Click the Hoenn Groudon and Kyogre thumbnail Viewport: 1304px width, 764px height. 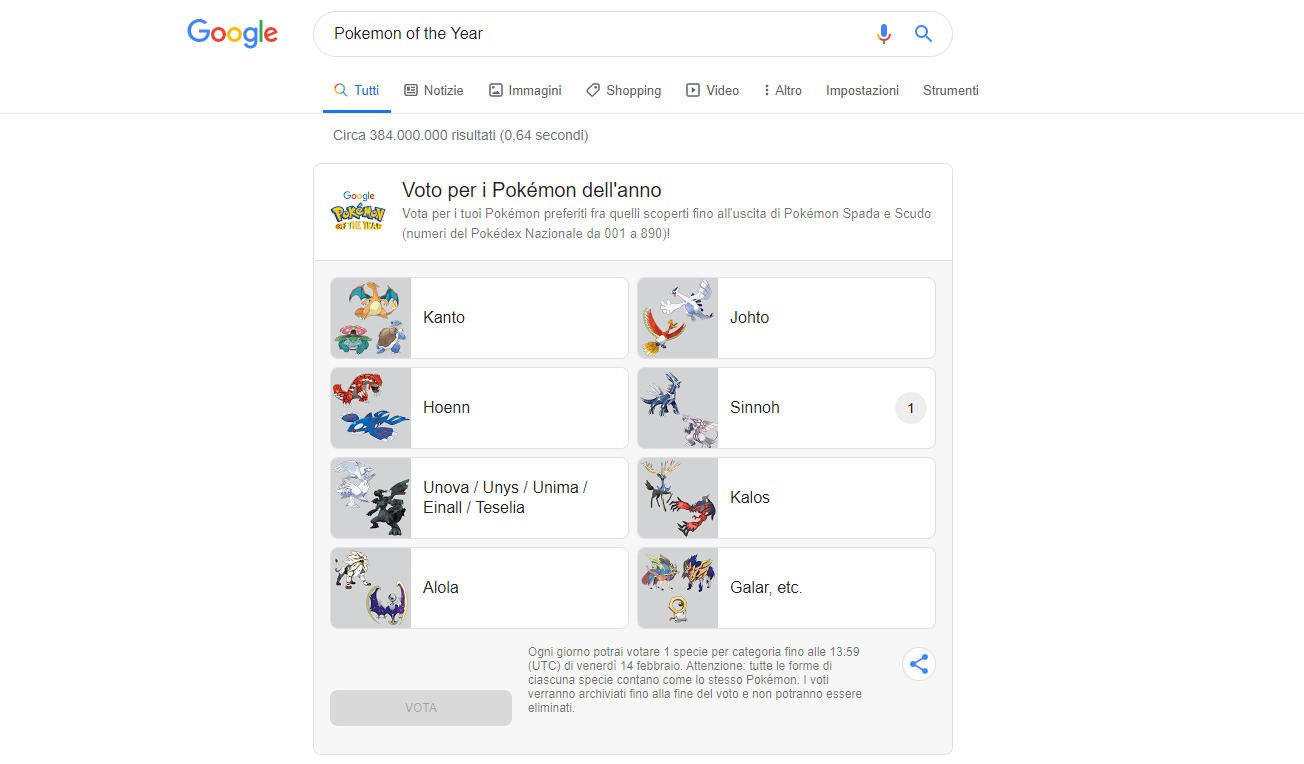tap(371, 408)
